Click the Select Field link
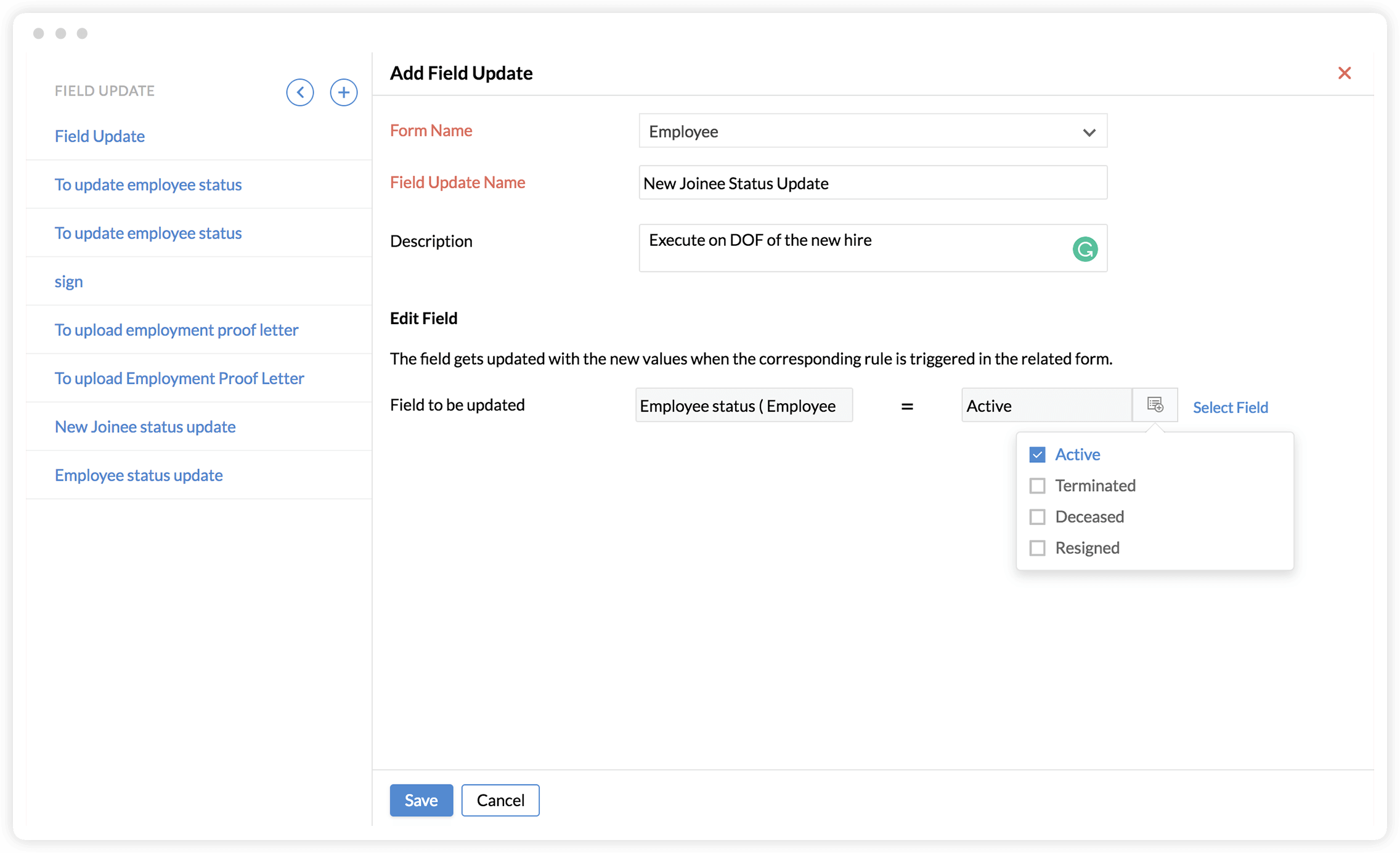Viewport: 1400px width, 853px height. [1230, 407]
